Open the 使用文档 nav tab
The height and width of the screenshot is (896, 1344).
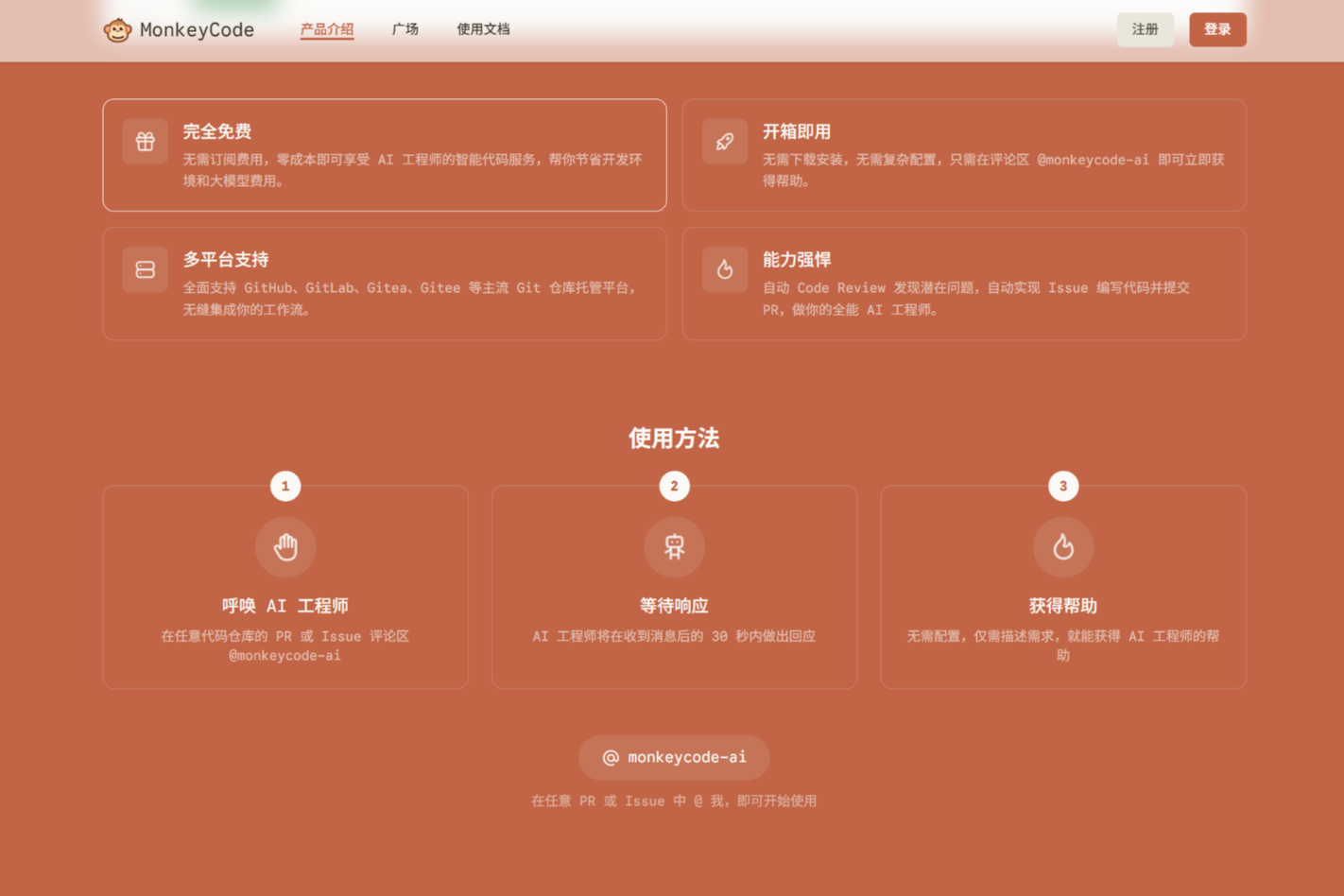[483, 29]
